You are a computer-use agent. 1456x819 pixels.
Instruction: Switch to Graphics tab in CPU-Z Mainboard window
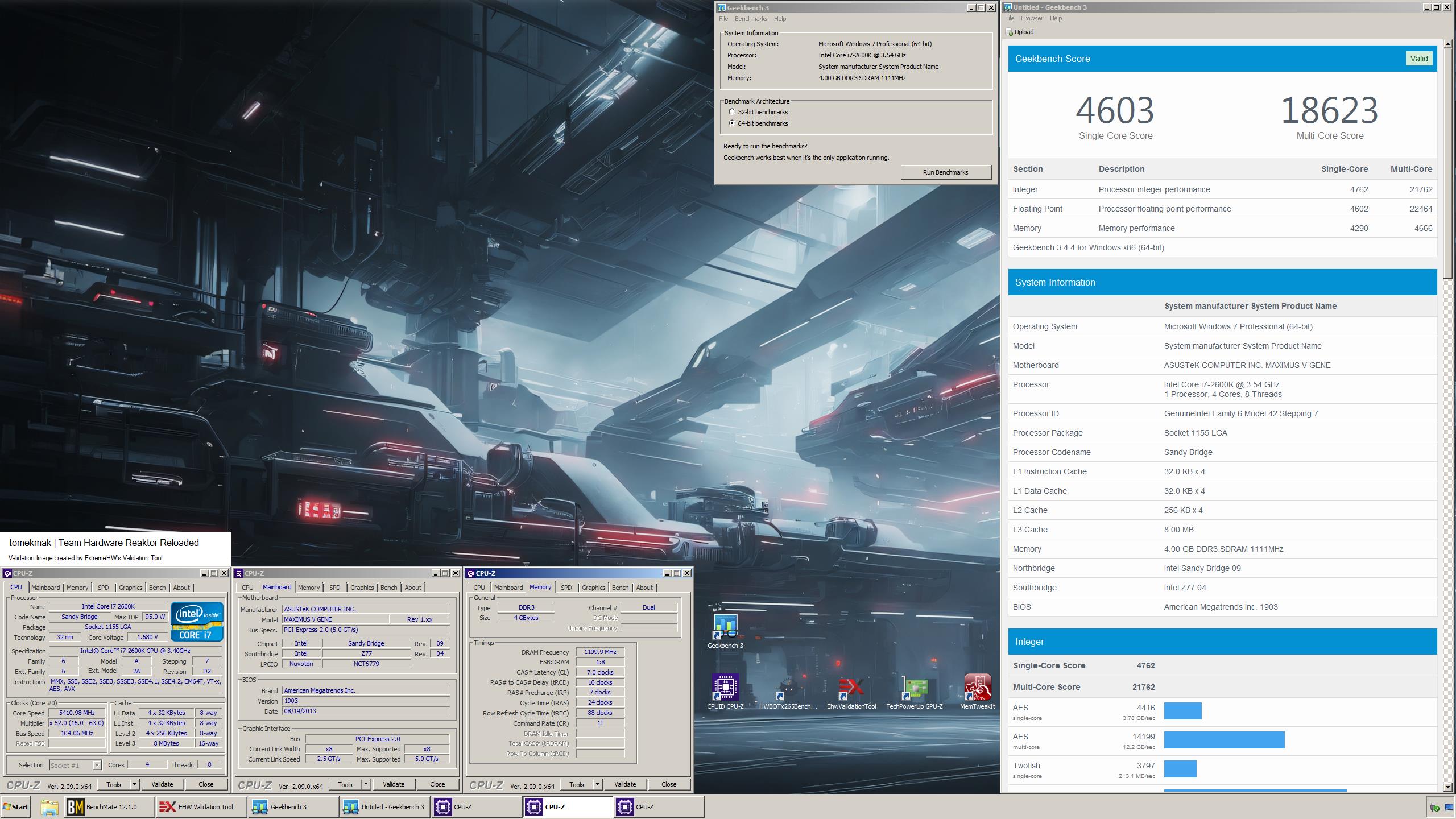click(x=362, y=588)
